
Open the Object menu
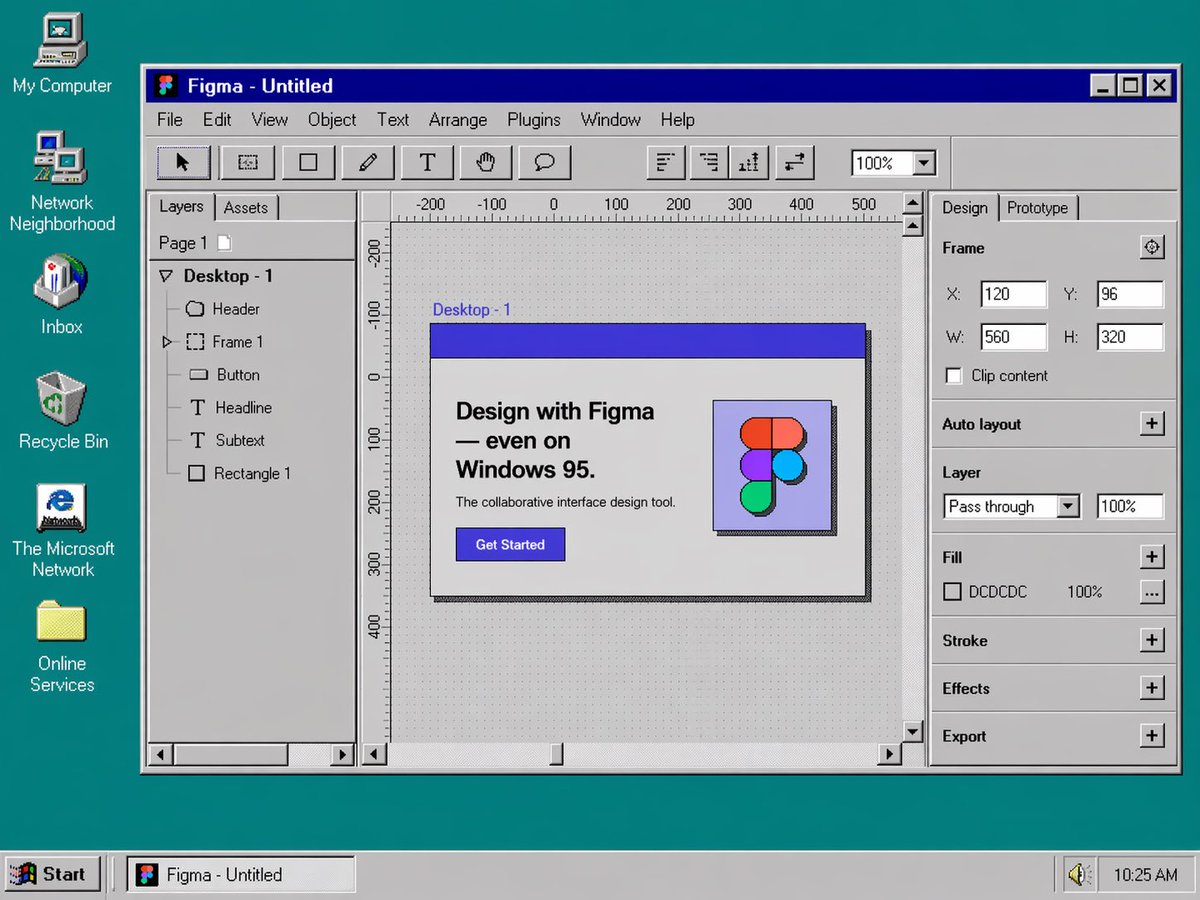pyautogui.click(x=332, y=120)
